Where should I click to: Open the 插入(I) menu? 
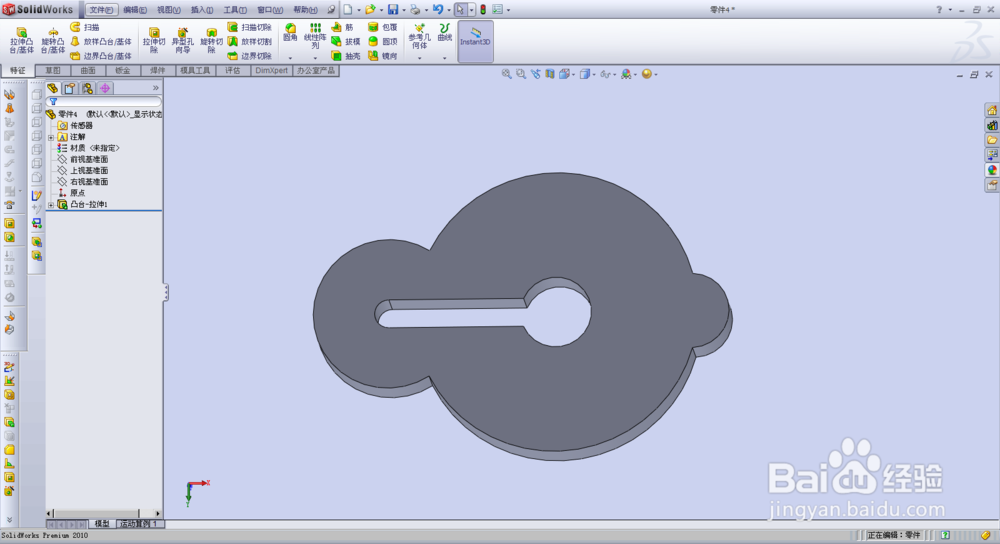point(202,10)
